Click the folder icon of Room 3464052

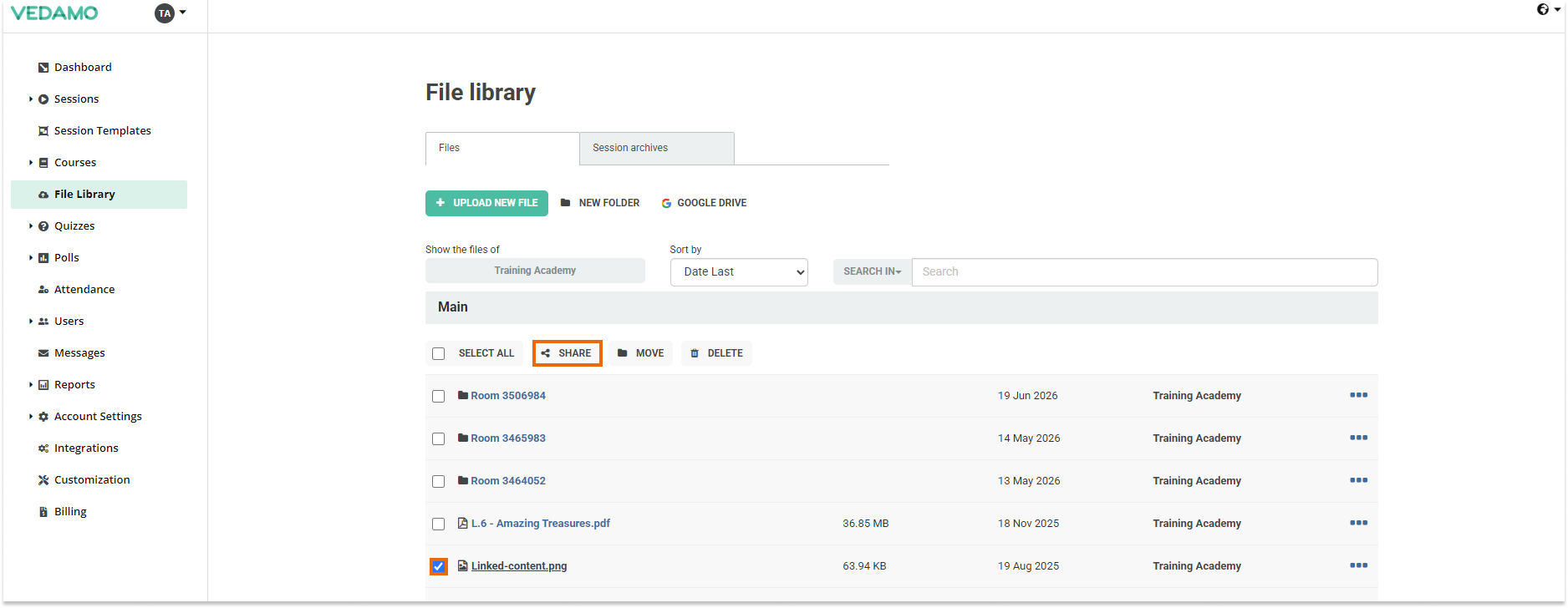pos(463,480)
